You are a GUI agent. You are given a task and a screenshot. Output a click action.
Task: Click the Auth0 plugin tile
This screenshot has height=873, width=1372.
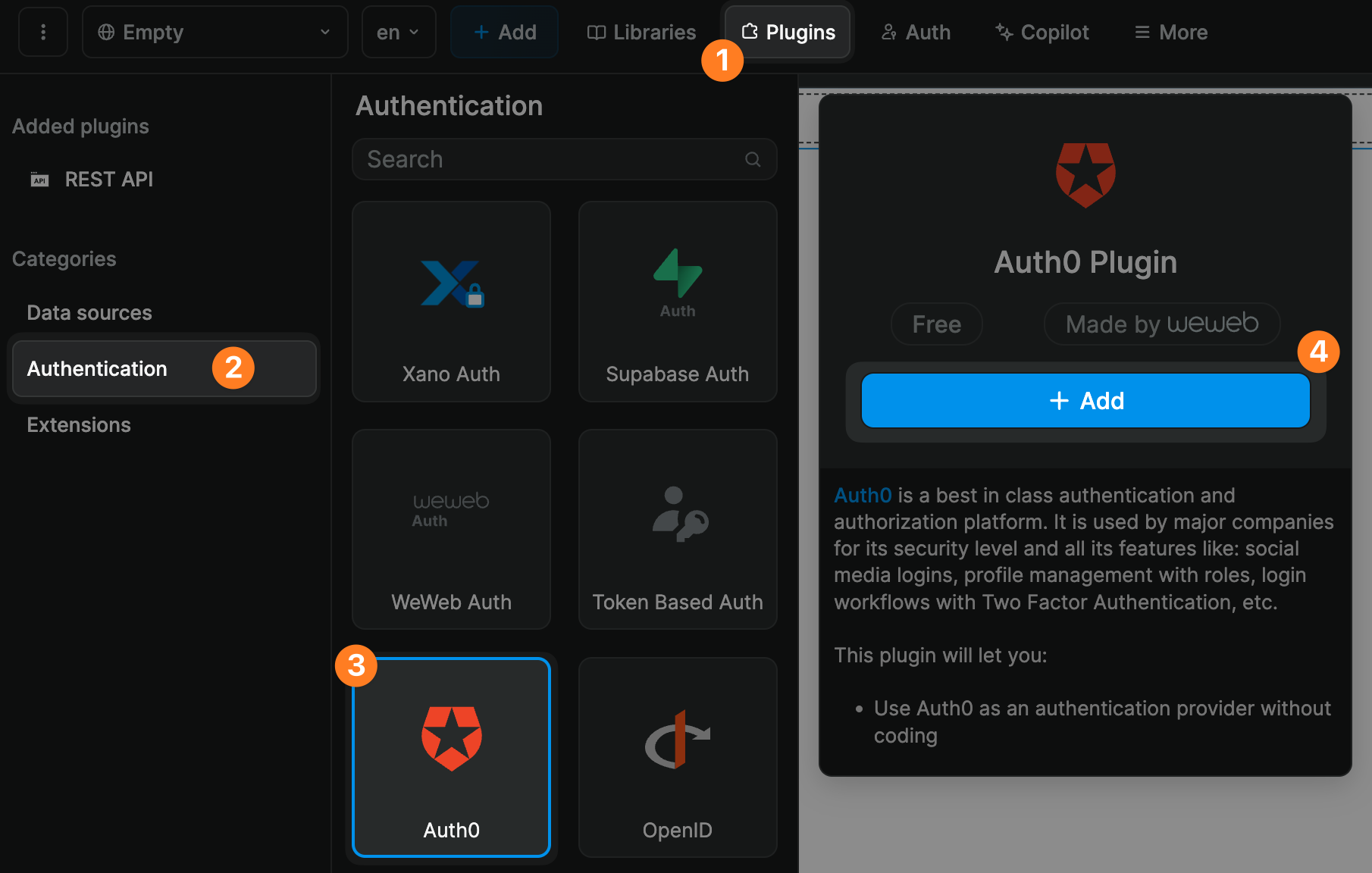coord(451,758)
